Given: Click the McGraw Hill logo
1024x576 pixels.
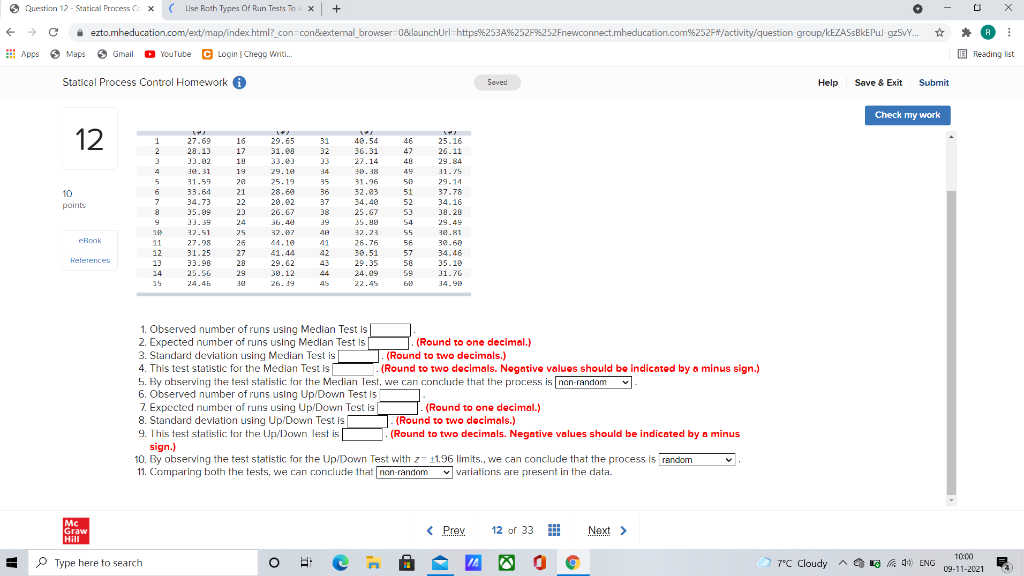Looking at the screenshot, I should 77,530.
